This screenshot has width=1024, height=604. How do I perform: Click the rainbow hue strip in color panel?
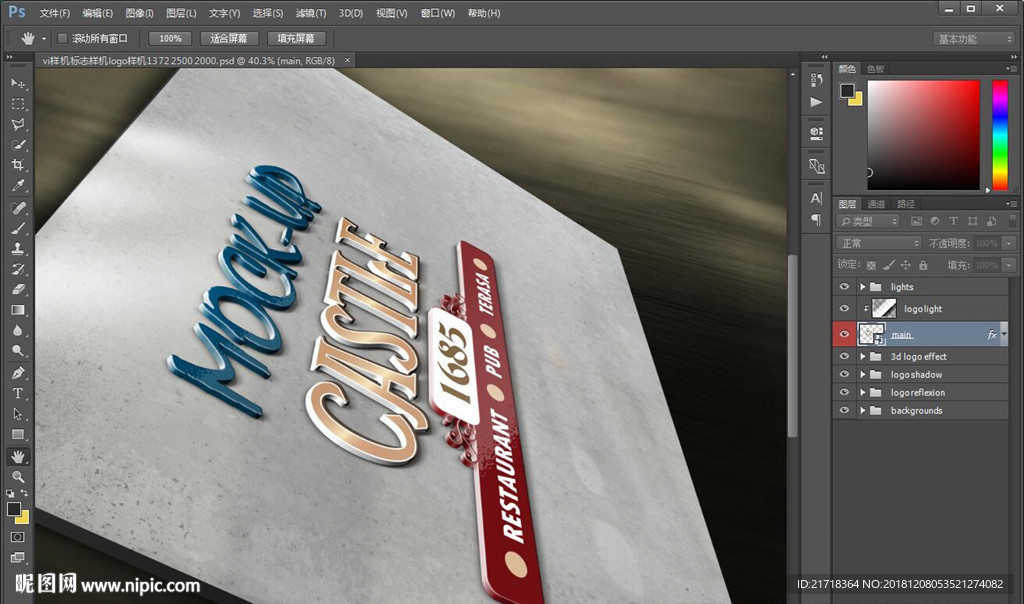[999, 134]
